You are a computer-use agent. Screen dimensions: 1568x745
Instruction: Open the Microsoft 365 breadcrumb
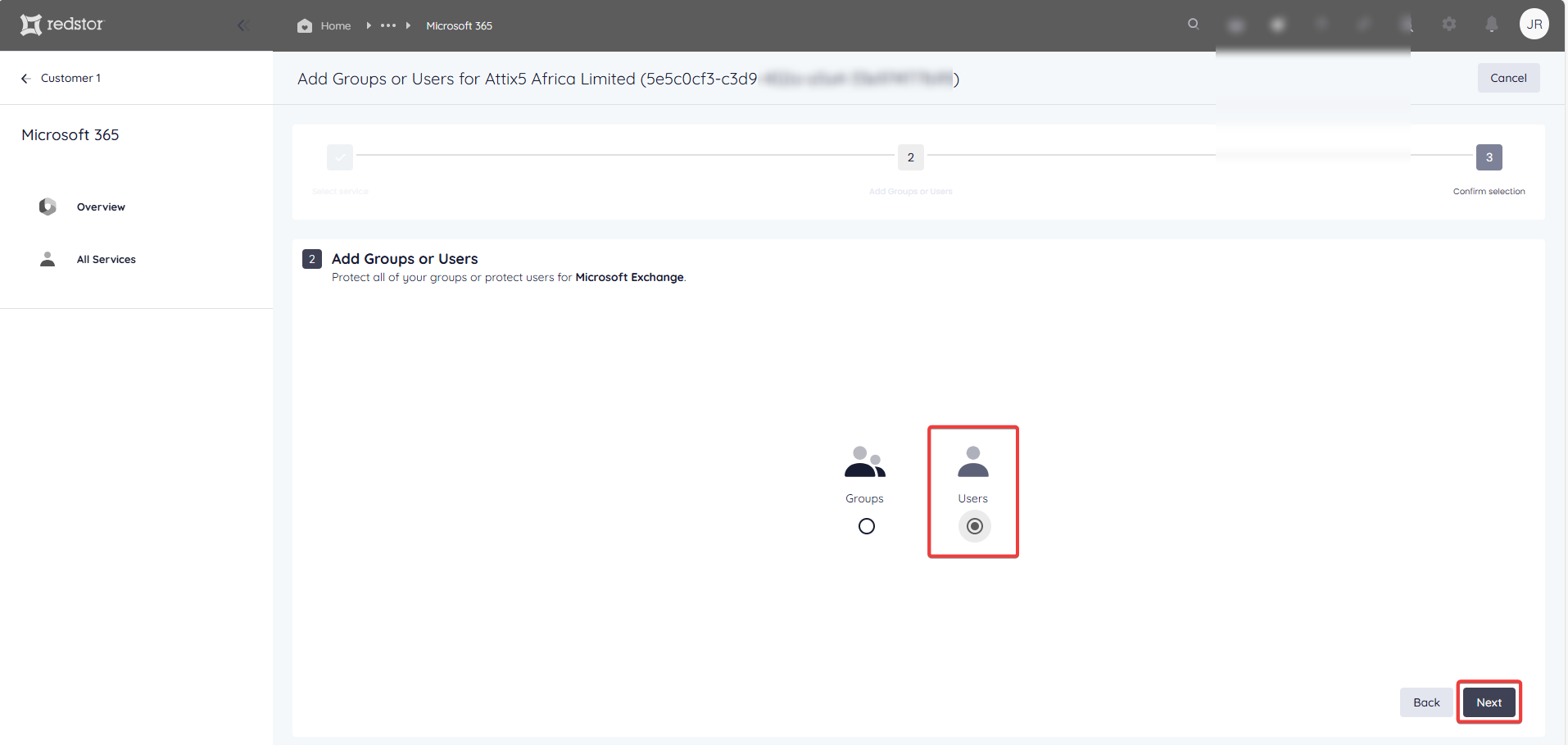pyautogui.click(x=459, y=25)
